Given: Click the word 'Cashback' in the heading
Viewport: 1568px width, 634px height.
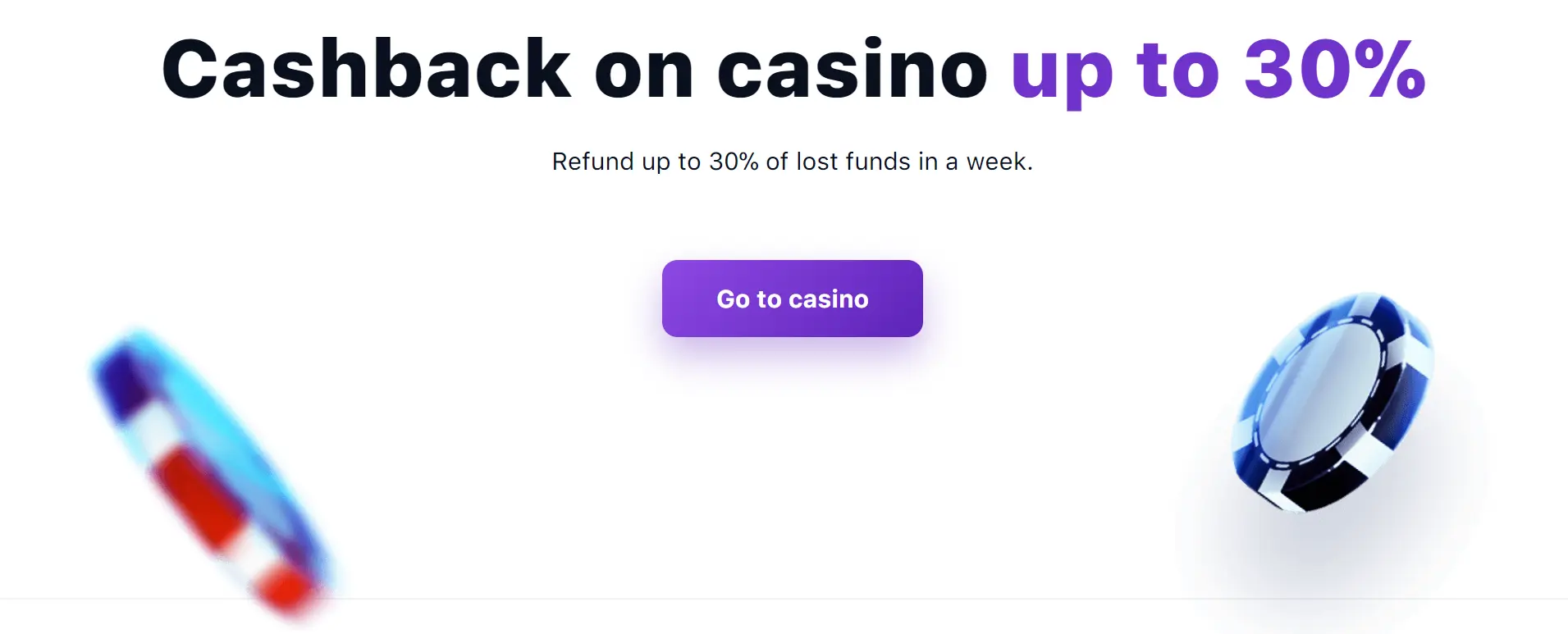Looking at the screenshot, I should coord(366,71).
